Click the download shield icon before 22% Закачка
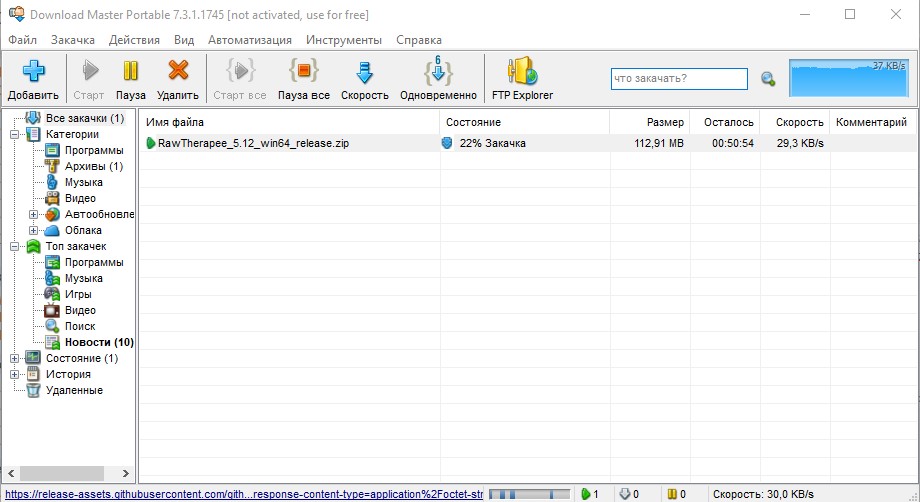Image resolution: width=920 pixels, height=502 pixels. [x=447, y=143]
